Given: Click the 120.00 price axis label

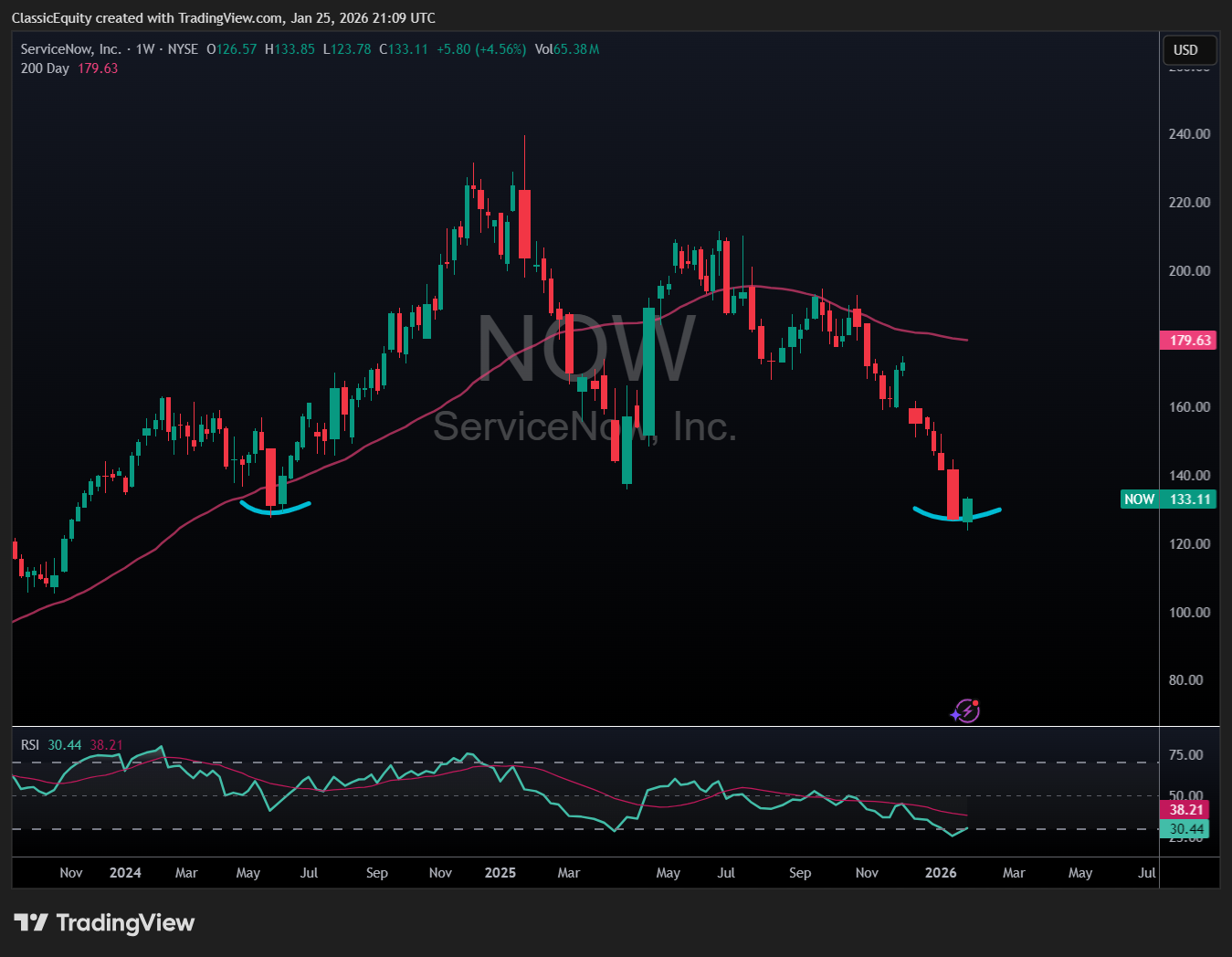Looking at the screenshot, I should click(1189, 543).
